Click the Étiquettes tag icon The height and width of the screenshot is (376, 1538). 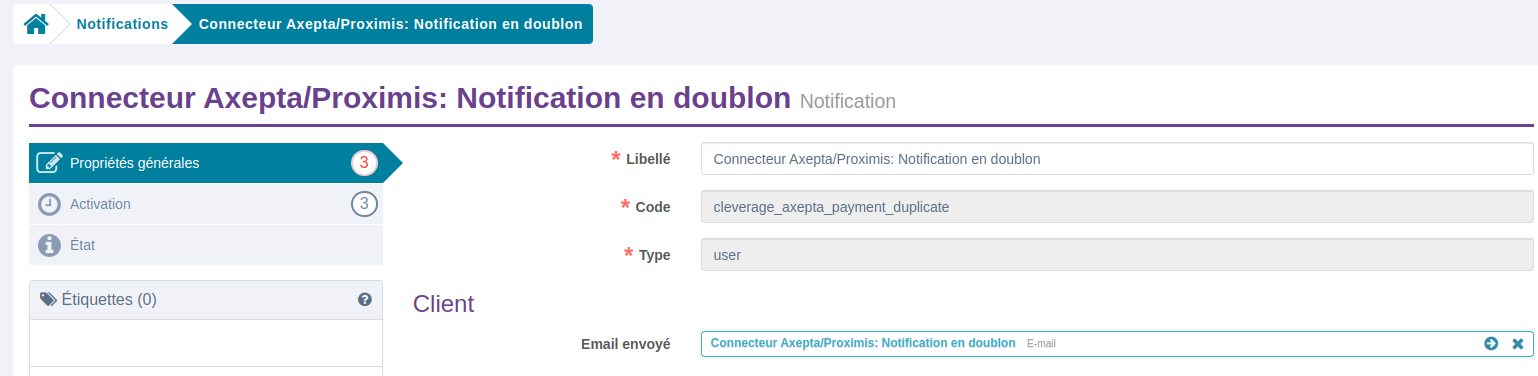click(x=48, y=299)
